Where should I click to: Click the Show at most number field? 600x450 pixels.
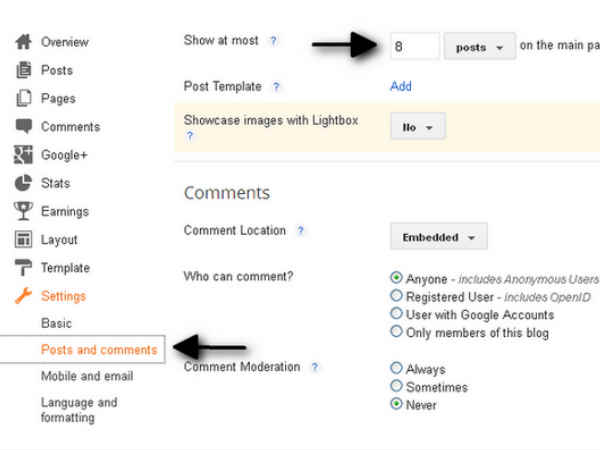pyautogui.click(x=415, y=46)
